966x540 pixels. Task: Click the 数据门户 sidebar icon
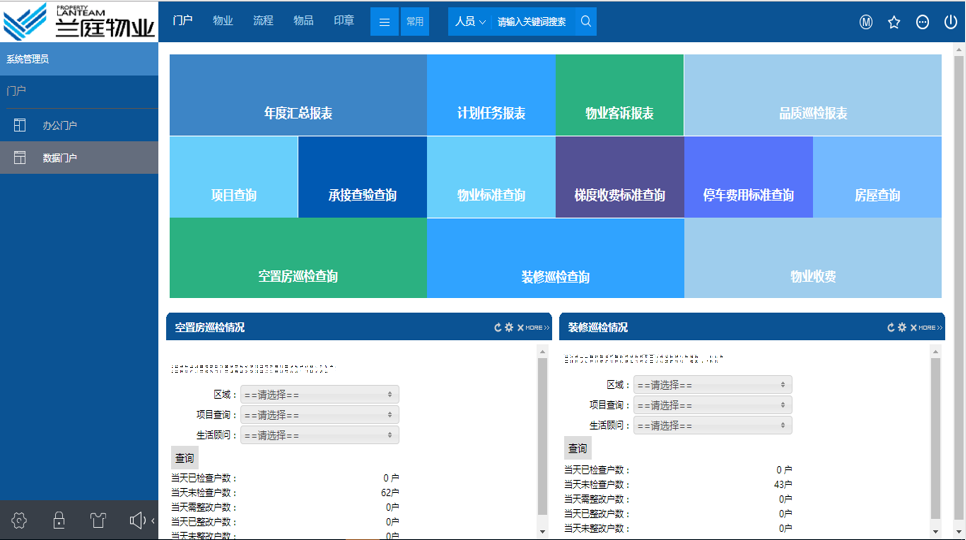[20, 158]
